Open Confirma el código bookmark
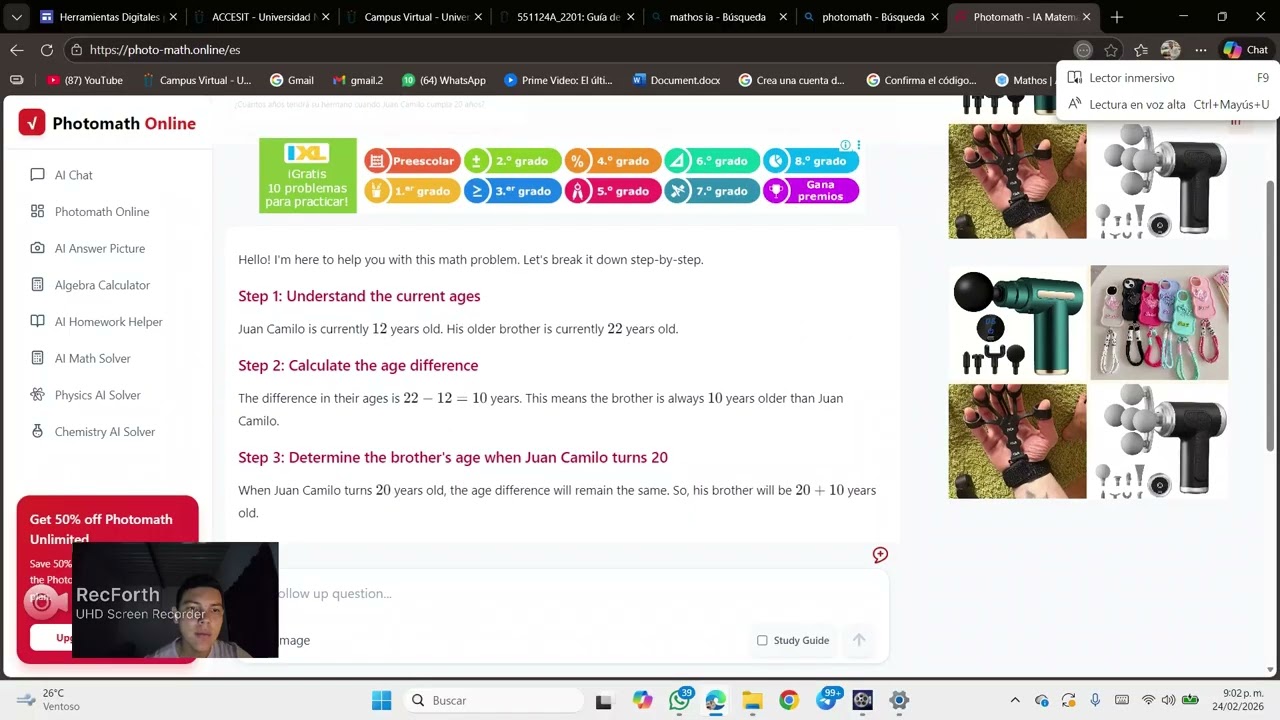Viewport: 1280px width, 720px height. [922, 80]
